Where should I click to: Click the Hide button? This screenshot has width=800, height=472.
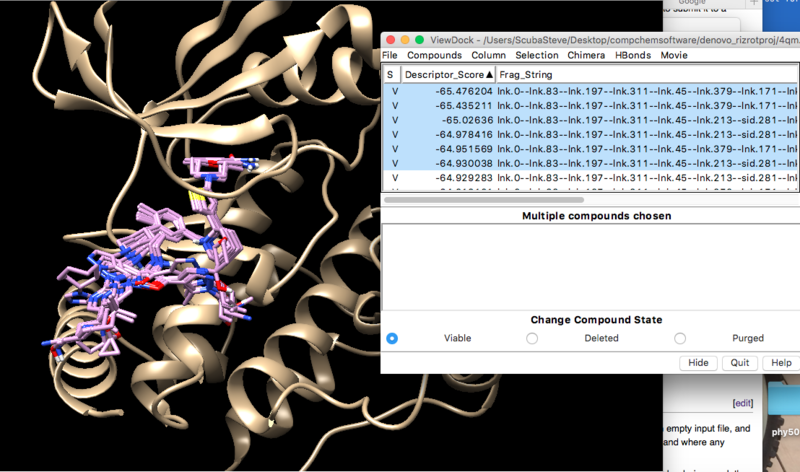click(x=698, y=363)
